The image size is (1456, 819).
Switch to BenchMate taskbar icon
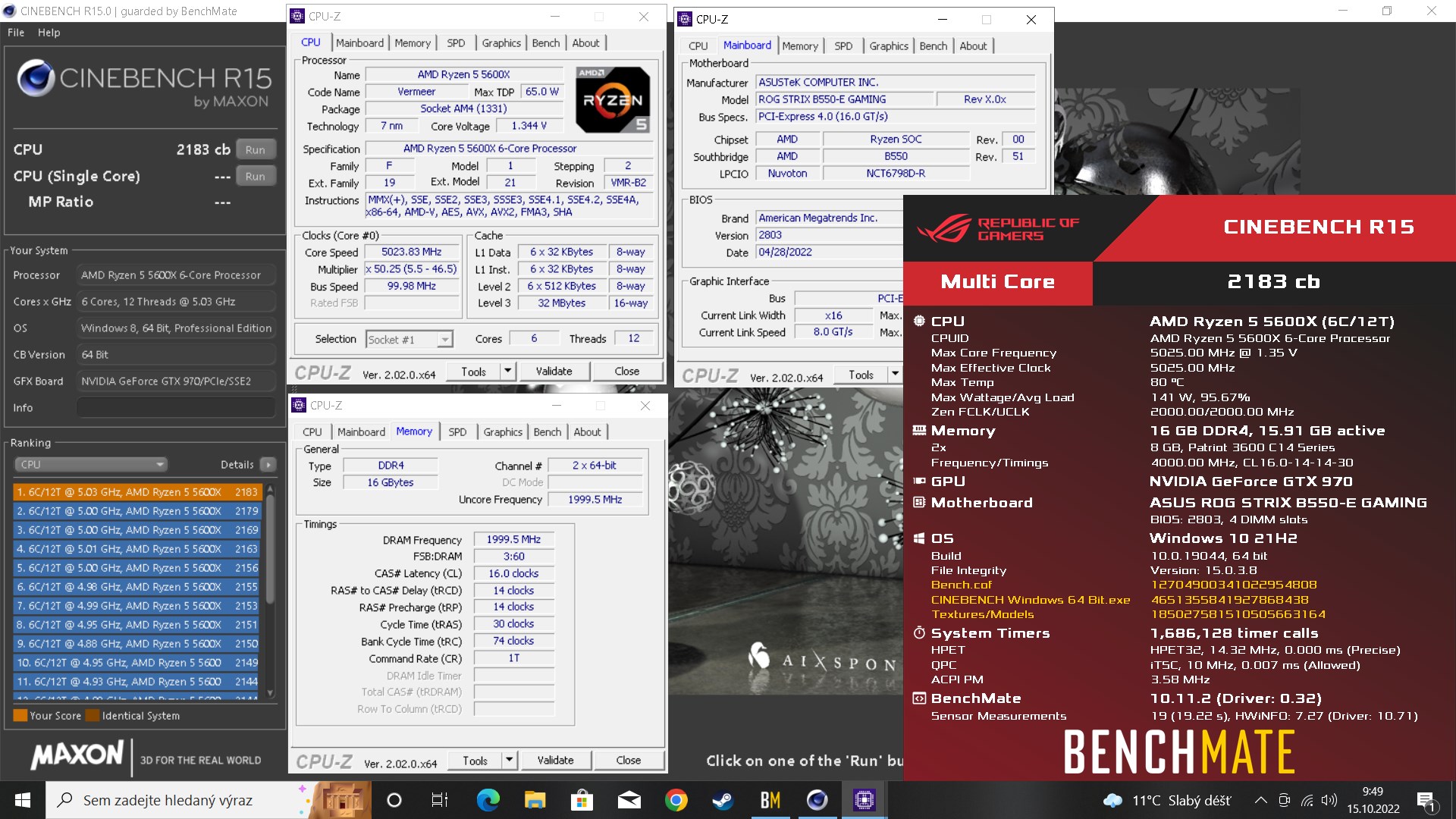(770, 800)
